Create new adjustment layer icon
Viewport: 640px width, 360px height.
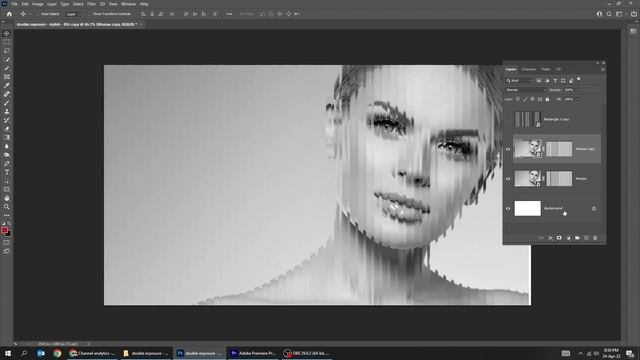pos(568,238)
